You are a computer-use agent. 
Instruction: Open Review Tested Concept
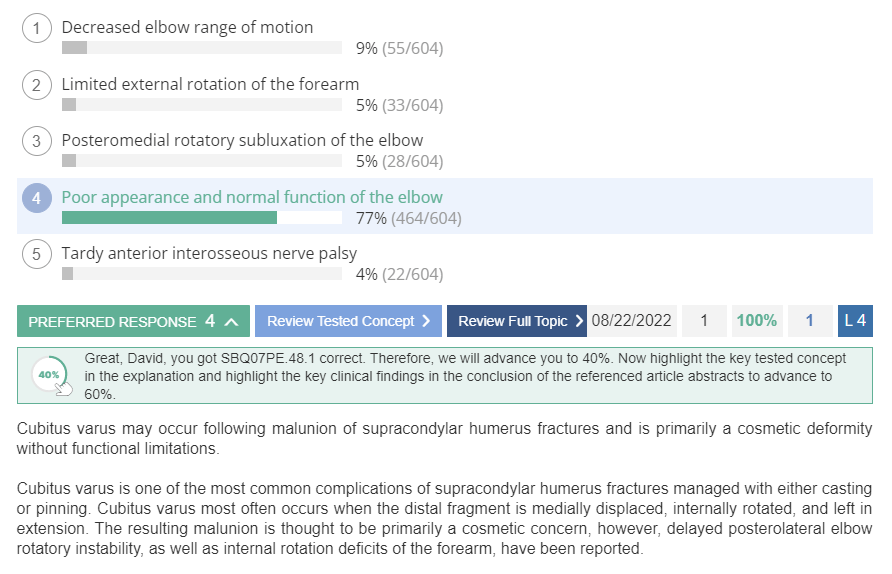point(348,321)
